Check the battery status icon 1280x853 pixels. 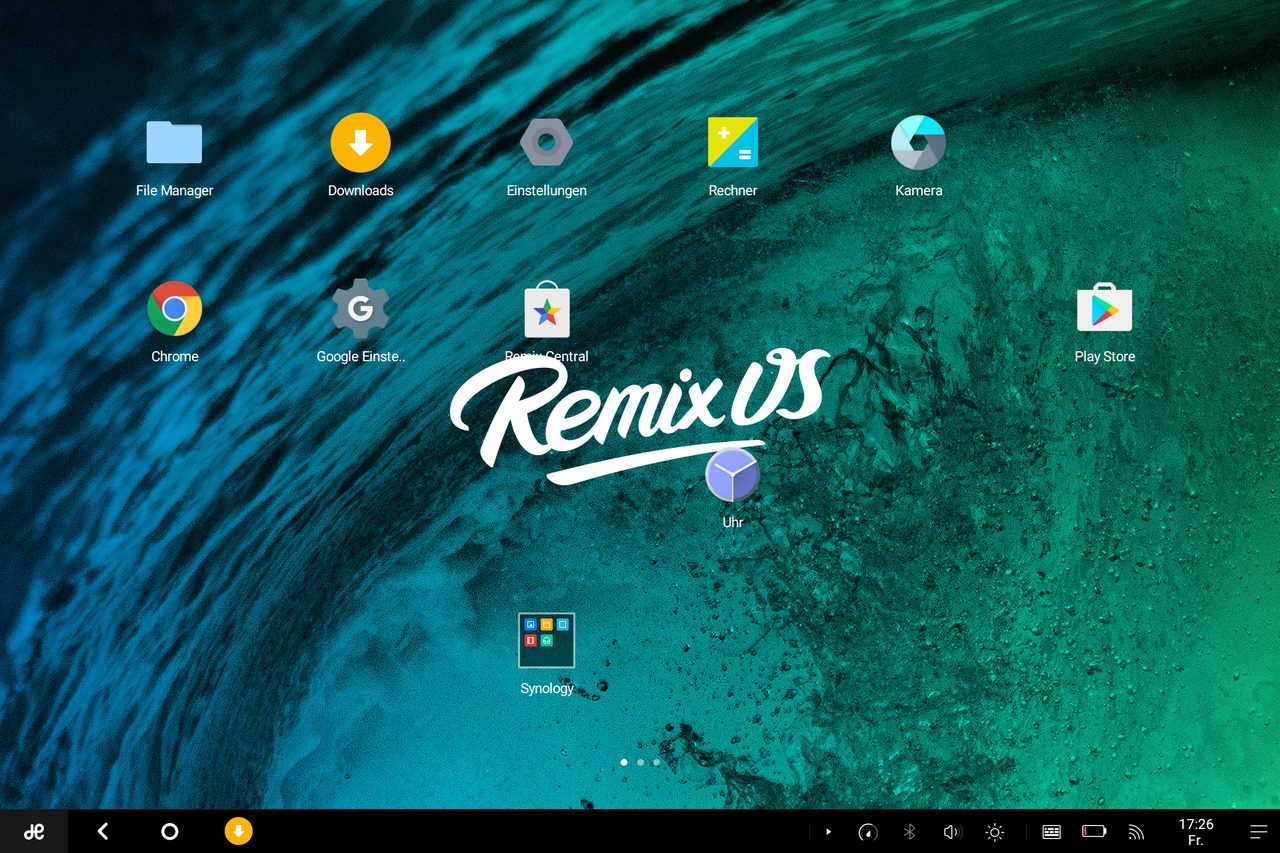(x=1094, y=831)
